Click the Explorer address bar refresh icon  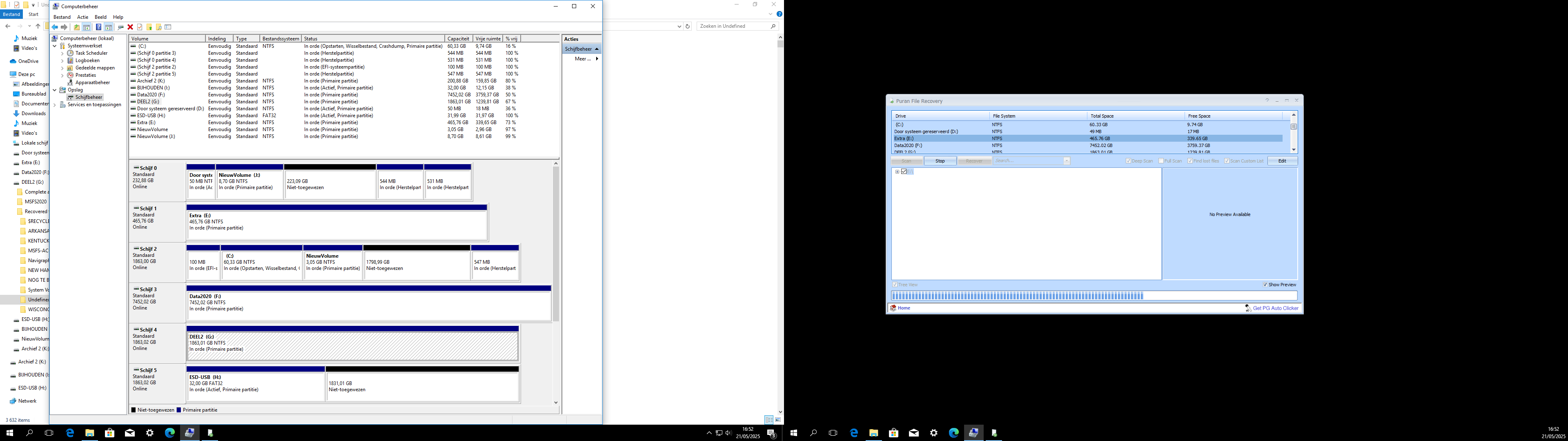[688, 26]
